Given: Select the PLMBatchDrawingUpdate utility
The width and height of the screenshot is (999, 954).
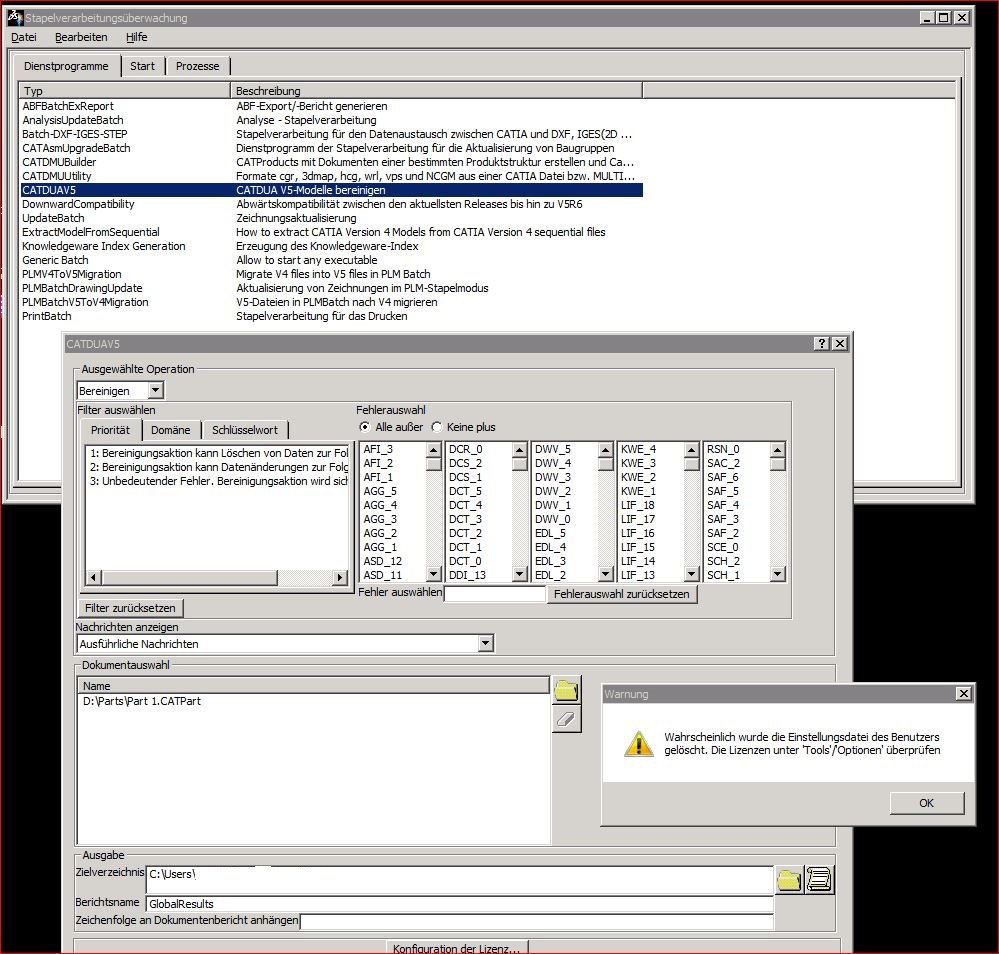Looking at the screenshot, I should click(x=331, y=288).
